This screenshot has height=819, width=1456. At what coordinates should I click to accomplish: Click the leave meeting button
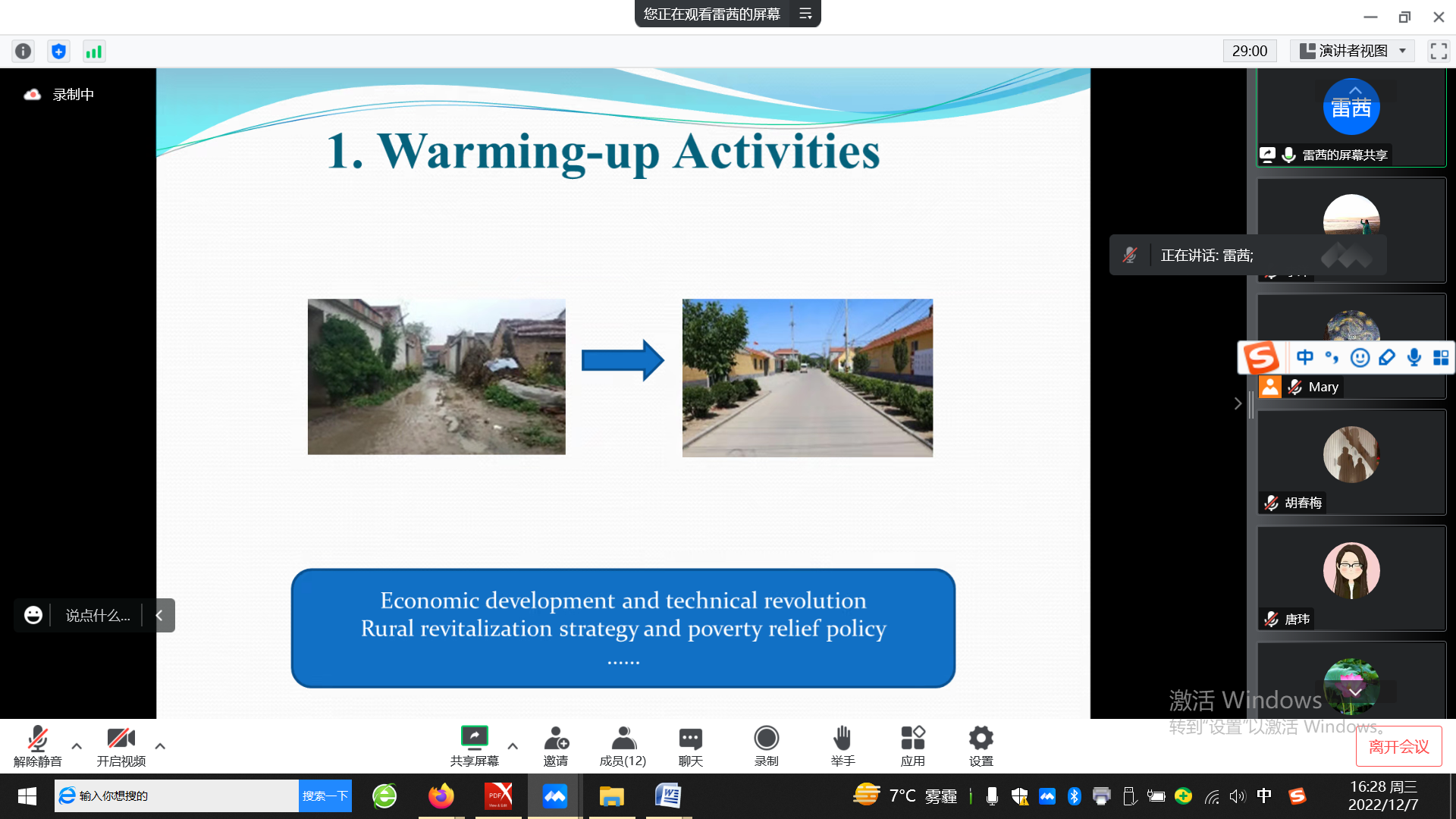pyautogui.click(x=1398, y=747)
